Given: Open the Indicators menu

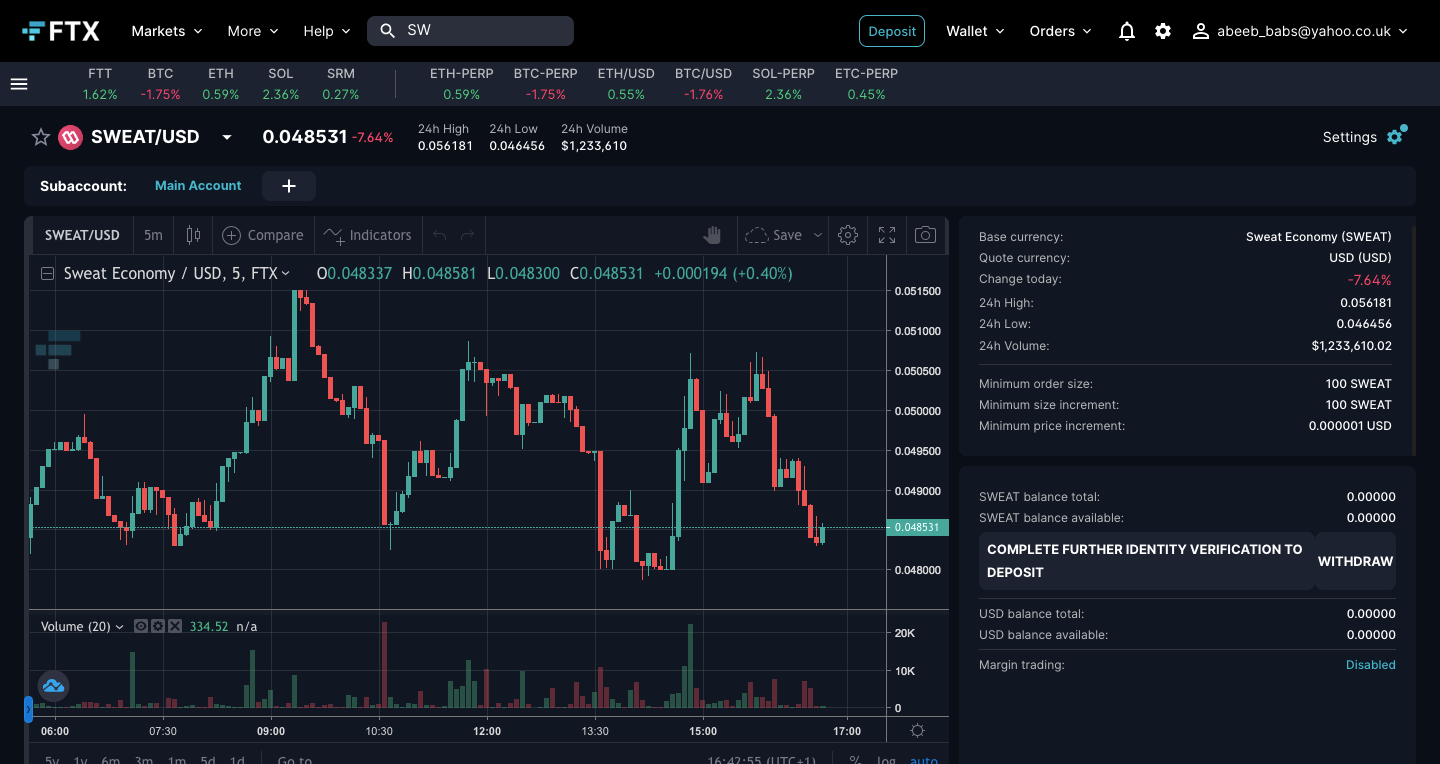Looking at the screenshot, I should pos(367,235).
